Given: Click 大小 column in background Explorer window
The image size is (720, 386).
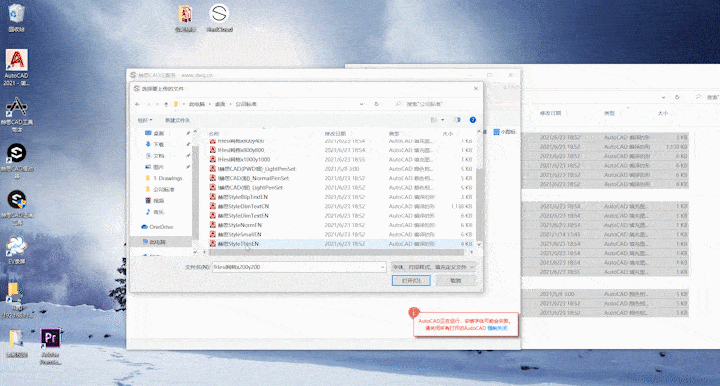Looking at the screenshot, I should click(x=663, y=113).
